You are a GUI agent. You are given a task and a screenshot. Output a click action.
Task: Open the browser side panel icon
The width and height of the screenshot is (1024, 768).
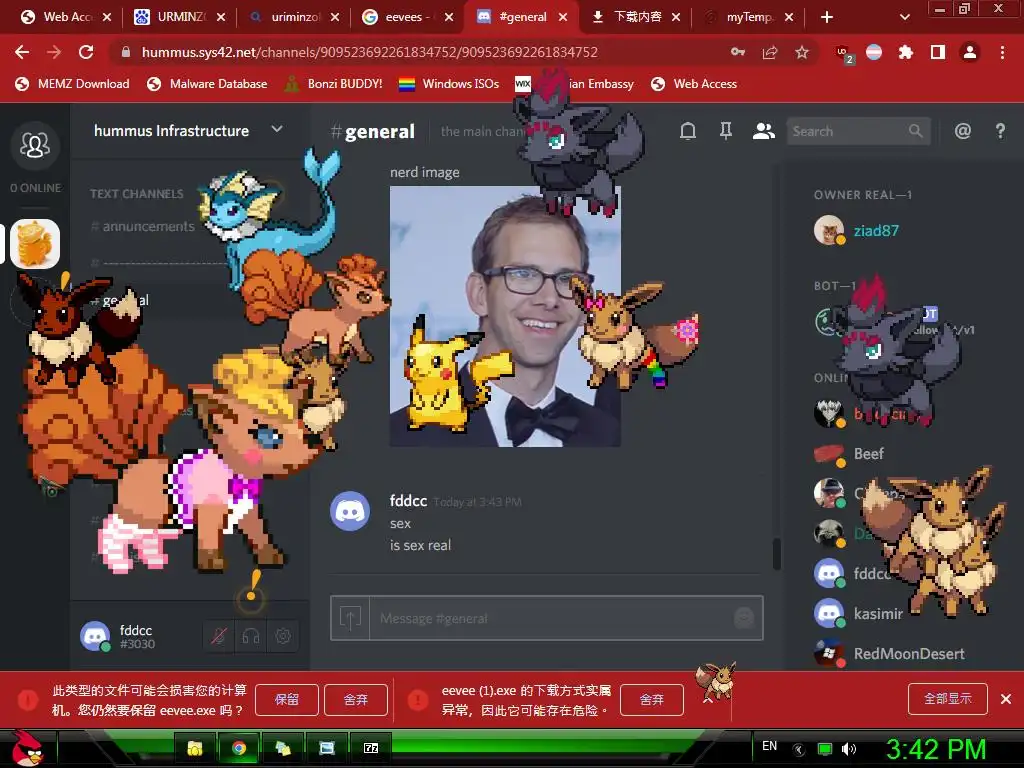[938, 52]
